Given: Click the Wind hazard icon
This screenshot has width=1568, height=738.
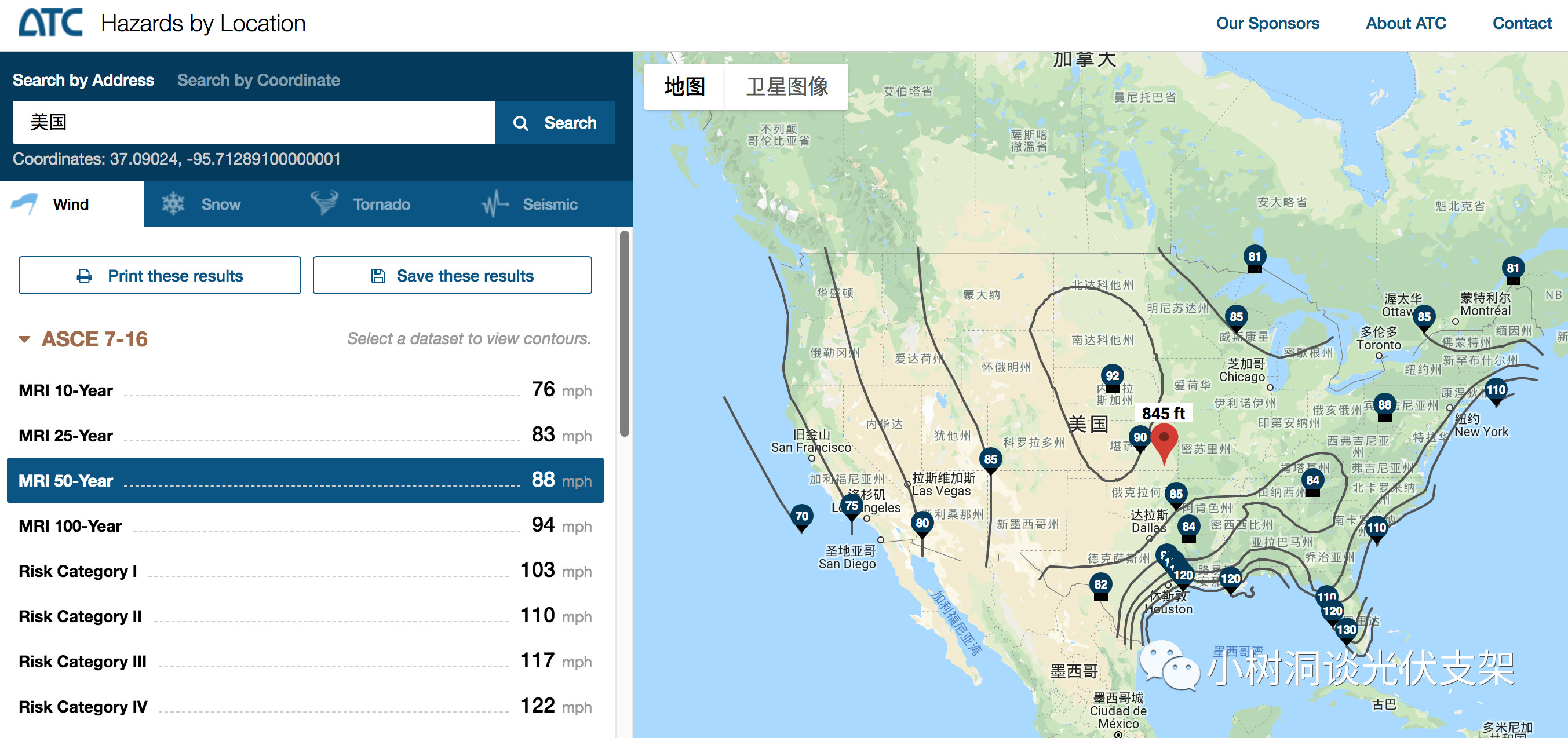Looking at the screenshot, I should click(x=24, y=204).
